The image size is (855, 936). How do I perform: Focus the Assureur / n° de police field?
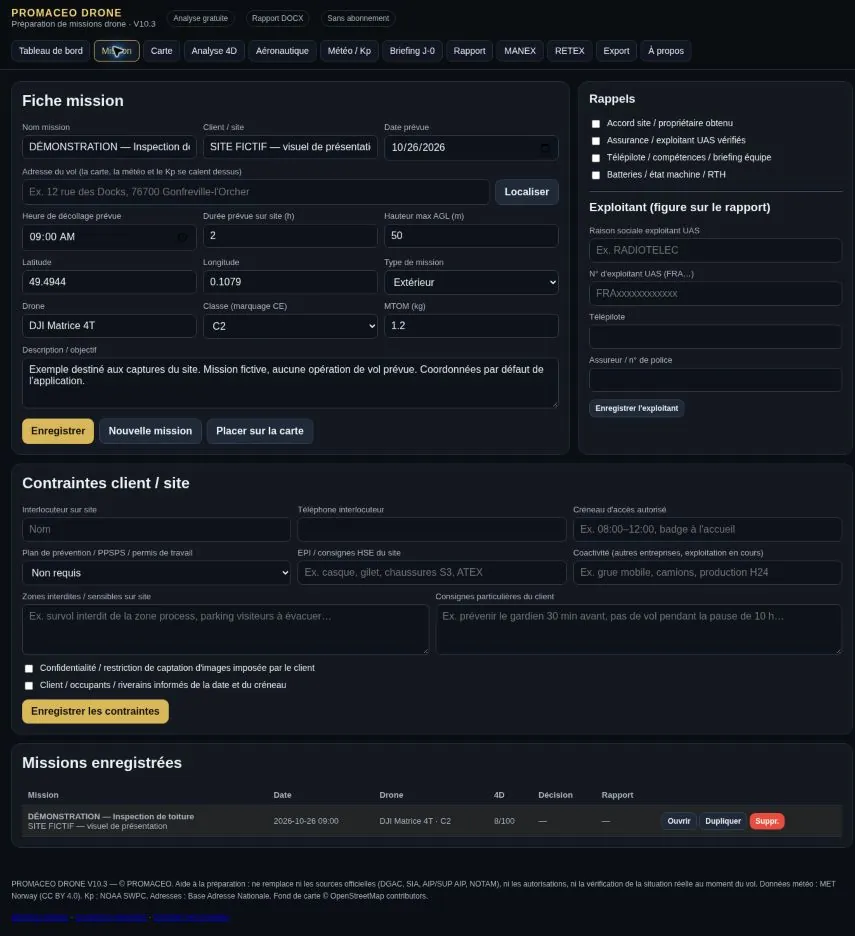[x=715, y=380]
